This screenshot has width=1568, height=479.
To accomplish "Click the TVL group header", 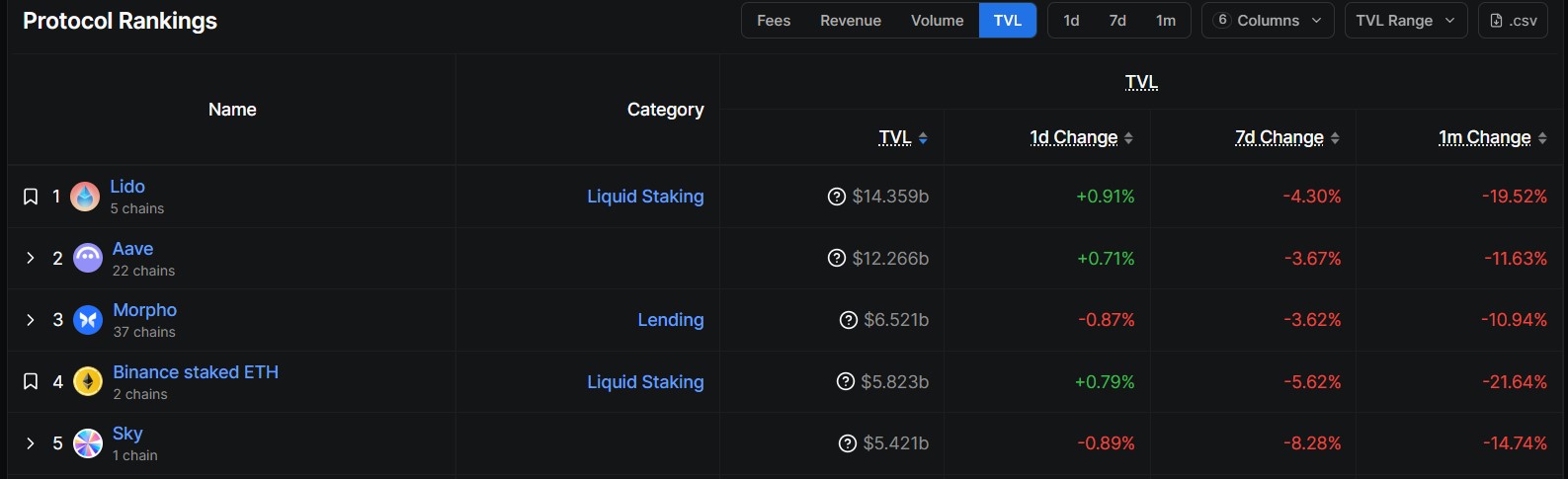I will tap(1141, 82).
